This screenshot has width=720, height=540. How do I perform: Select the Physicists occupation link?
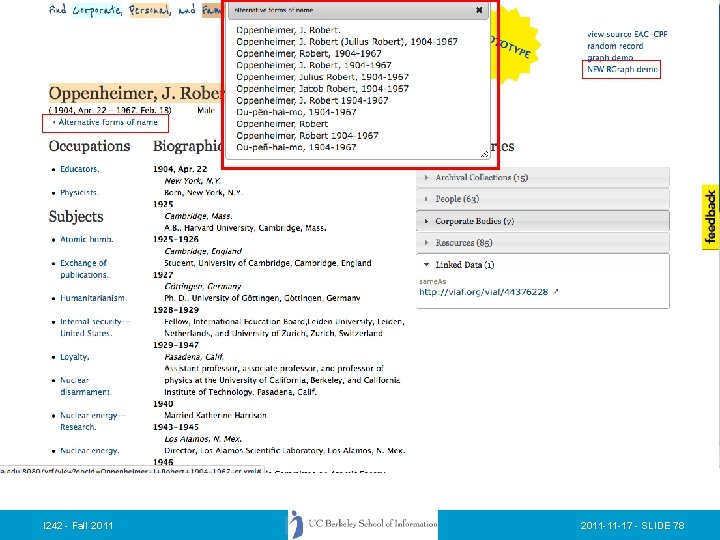click(79, 192)
